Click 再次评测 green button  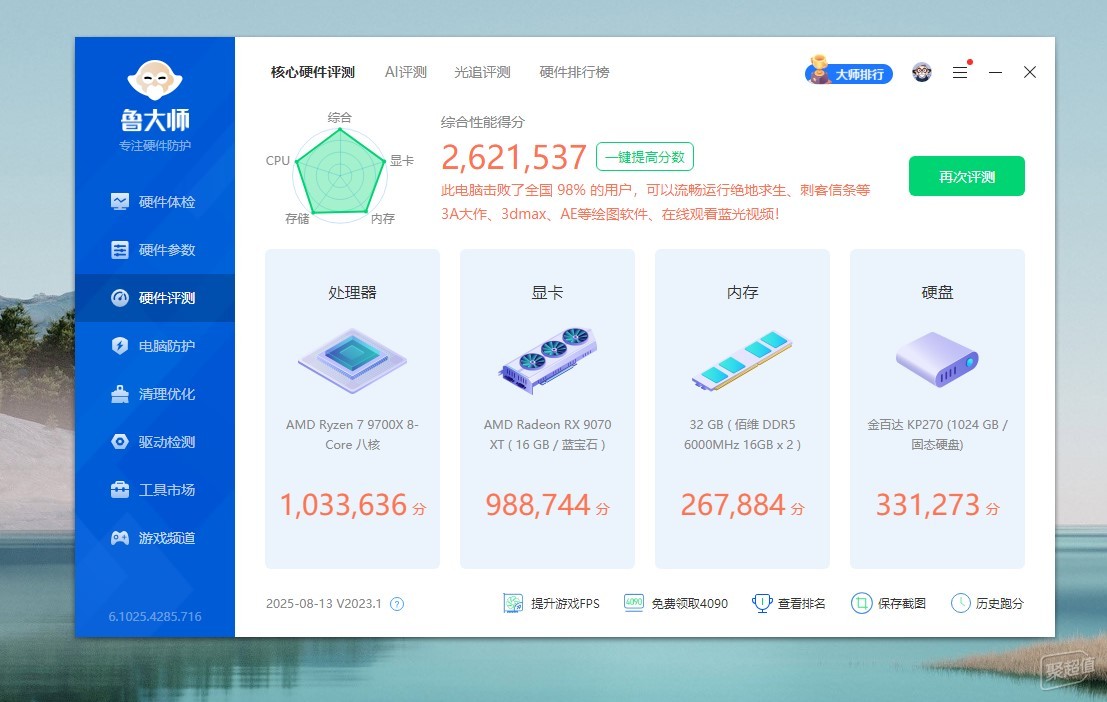point(967,176)
